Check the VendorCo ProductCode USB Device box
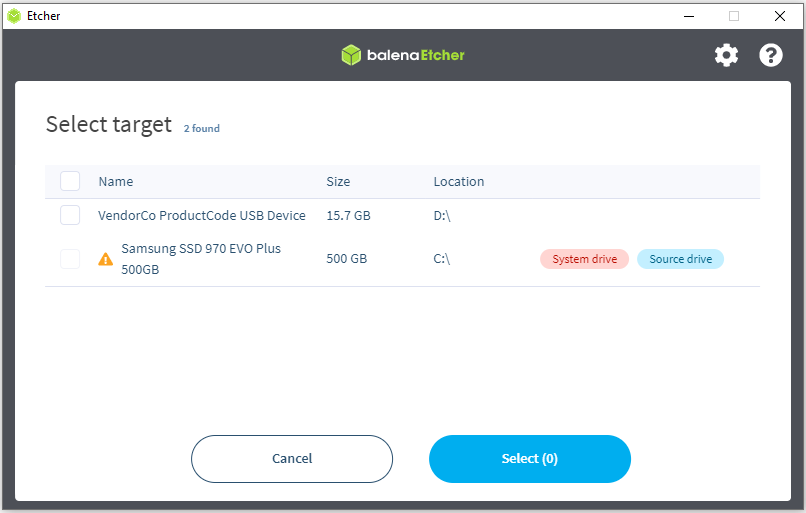Image resolution: width=806 pixels, height=513 pixels. tap(70, 215)
